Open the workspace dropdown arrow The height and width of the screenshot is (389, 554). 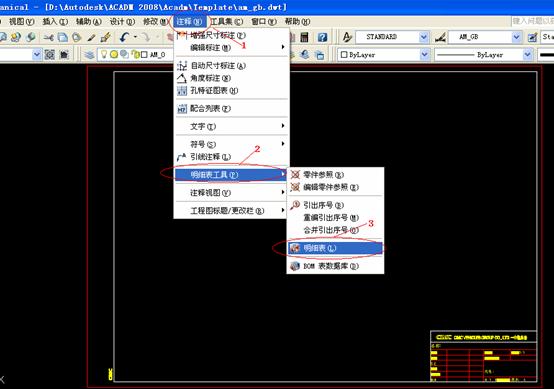point(37,55)
